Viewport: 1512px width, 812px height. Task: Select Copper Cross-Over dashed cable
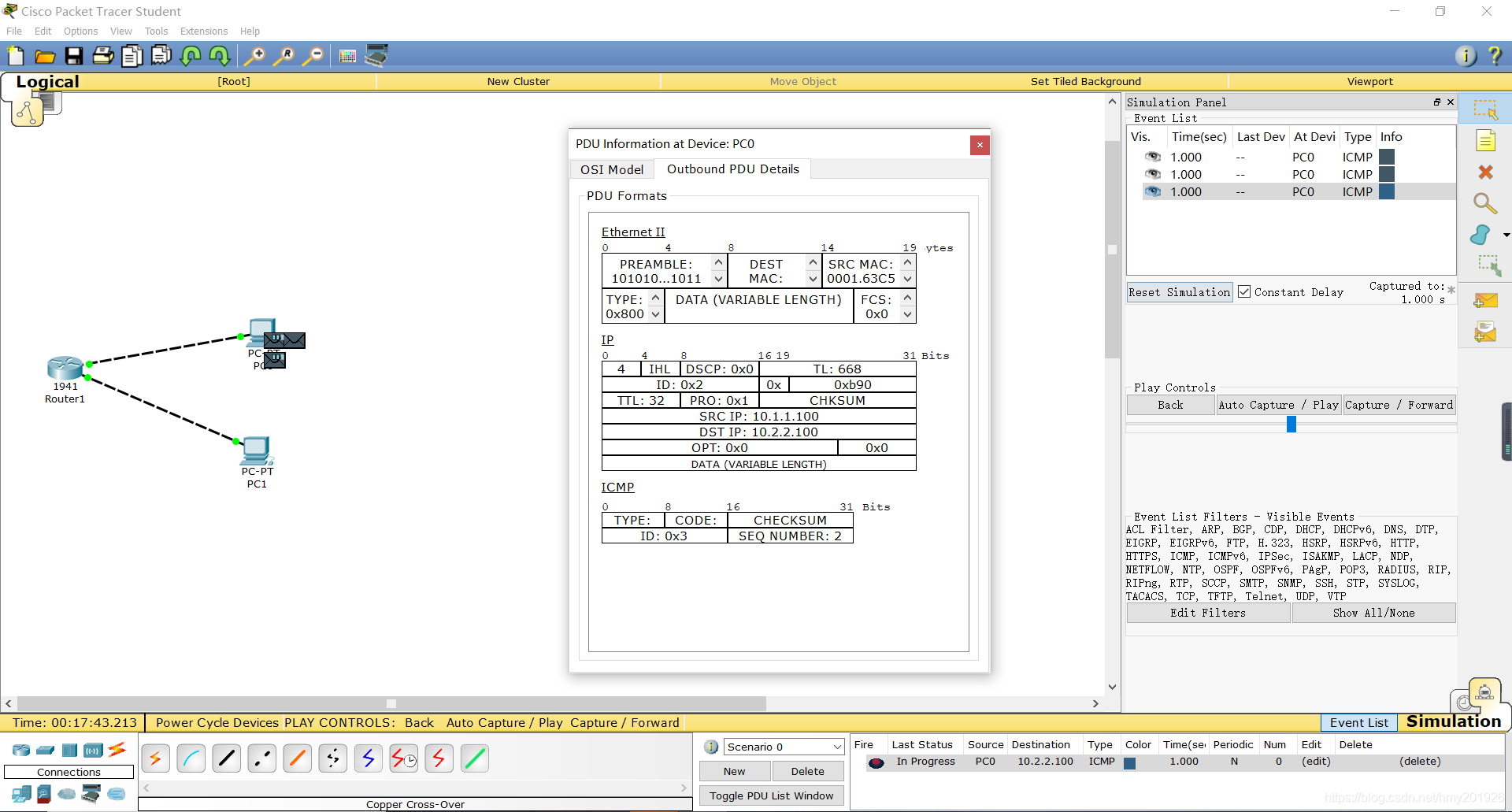(x=262, y=758)
